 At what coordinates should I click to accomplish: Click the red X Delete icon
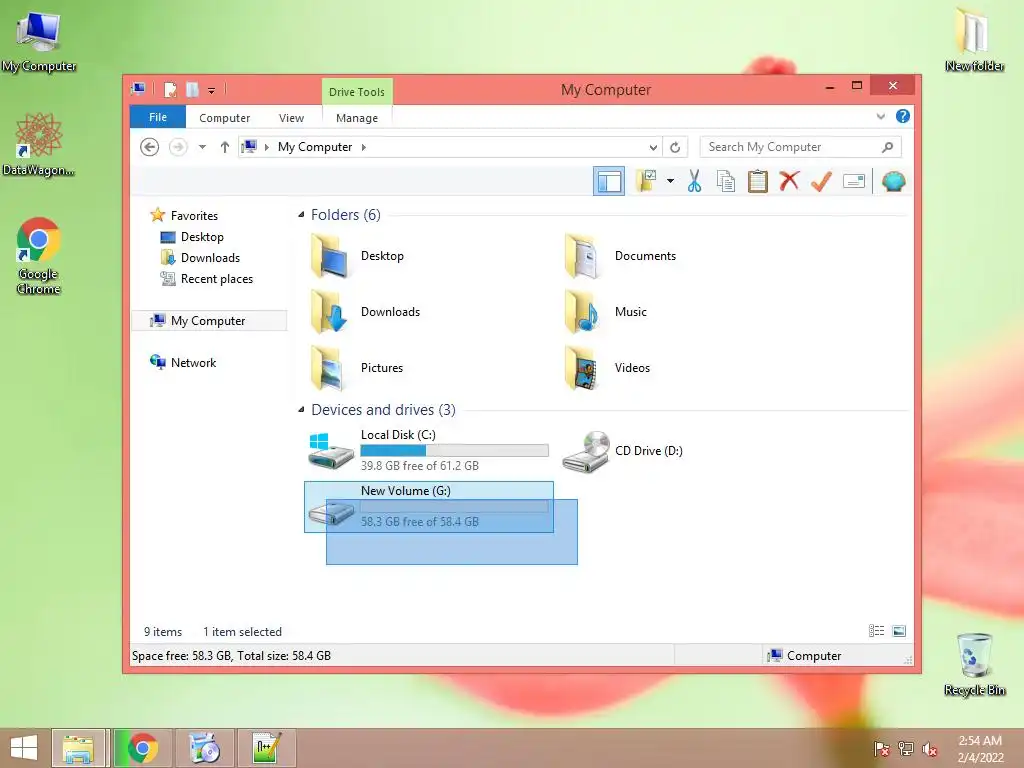[789, 181]
